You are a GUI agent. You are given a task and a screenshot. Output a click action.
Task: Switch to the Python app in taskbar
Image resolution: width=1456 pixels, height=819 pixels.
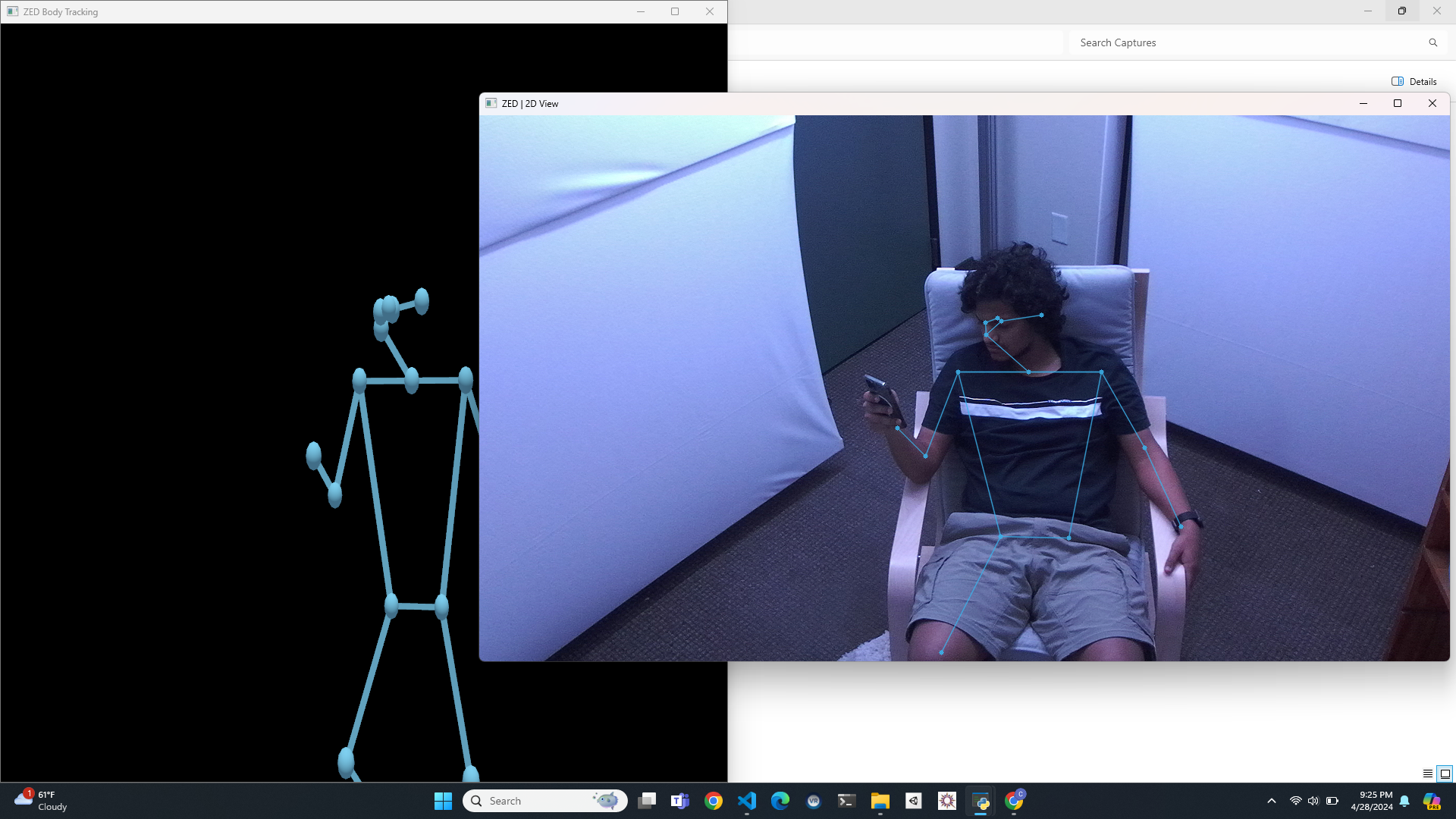pos(981,801)
